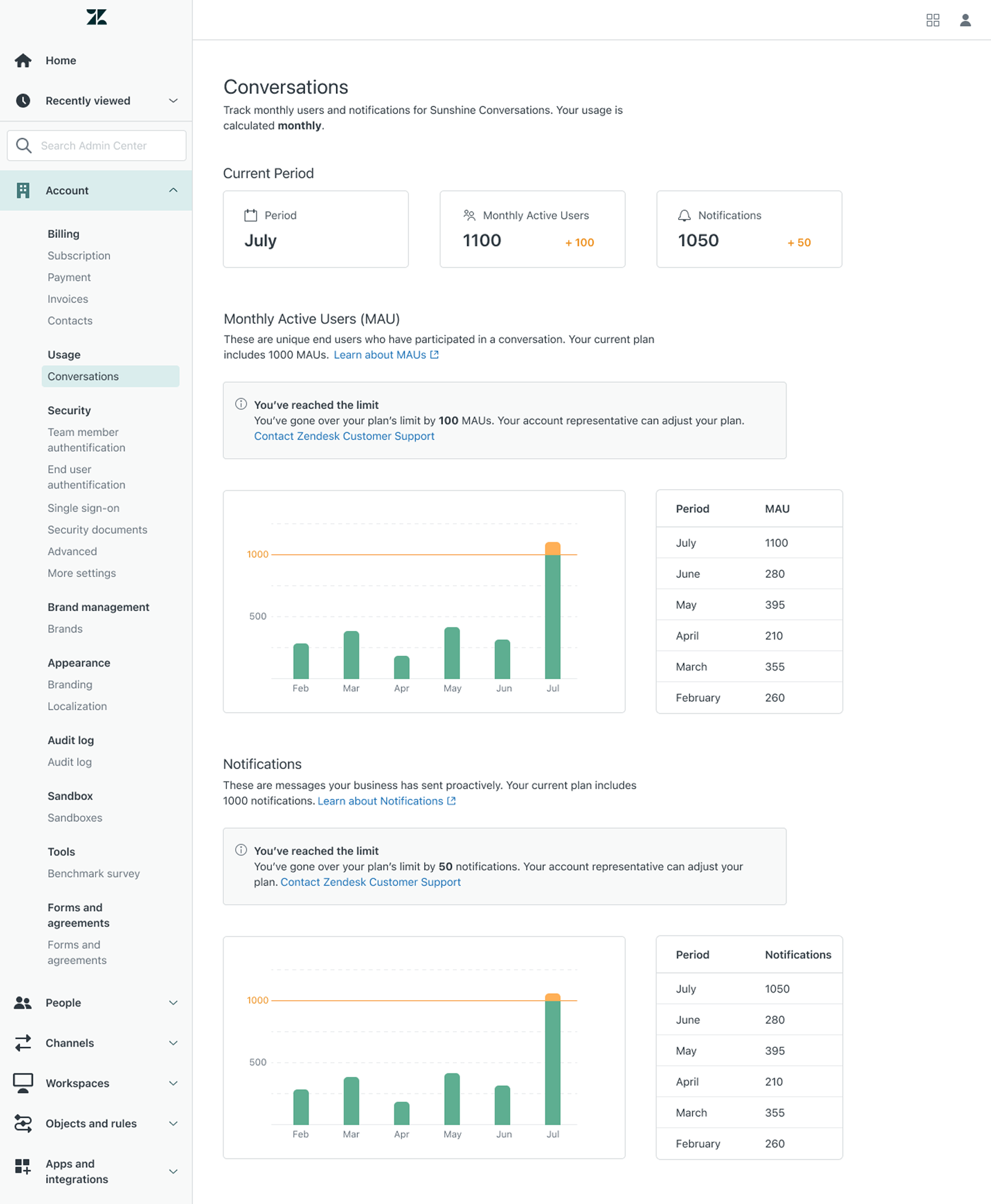Click the Workspaces monitor icon
This screenshot has height=1204, width=991.
pos(23,1083)
